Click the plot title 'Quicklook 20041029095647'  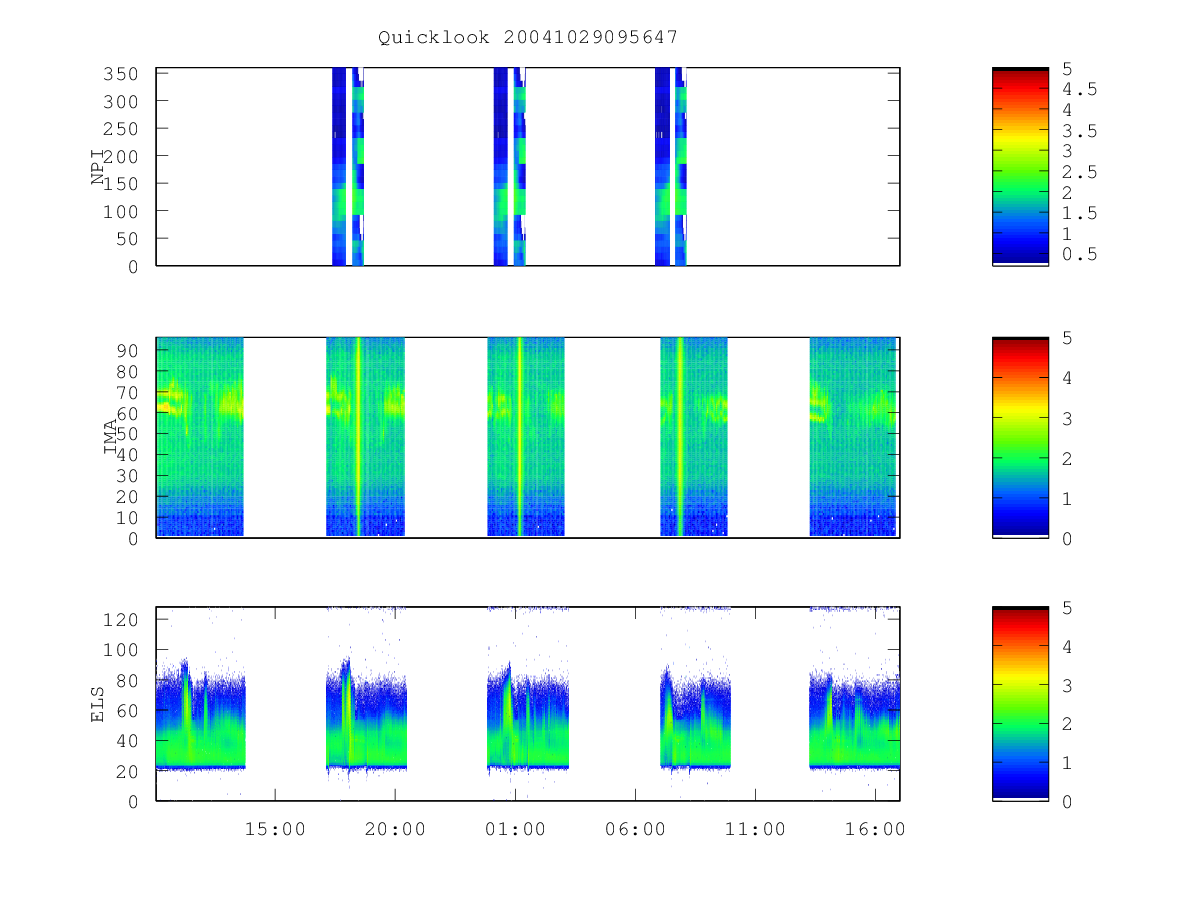(528, 38)
